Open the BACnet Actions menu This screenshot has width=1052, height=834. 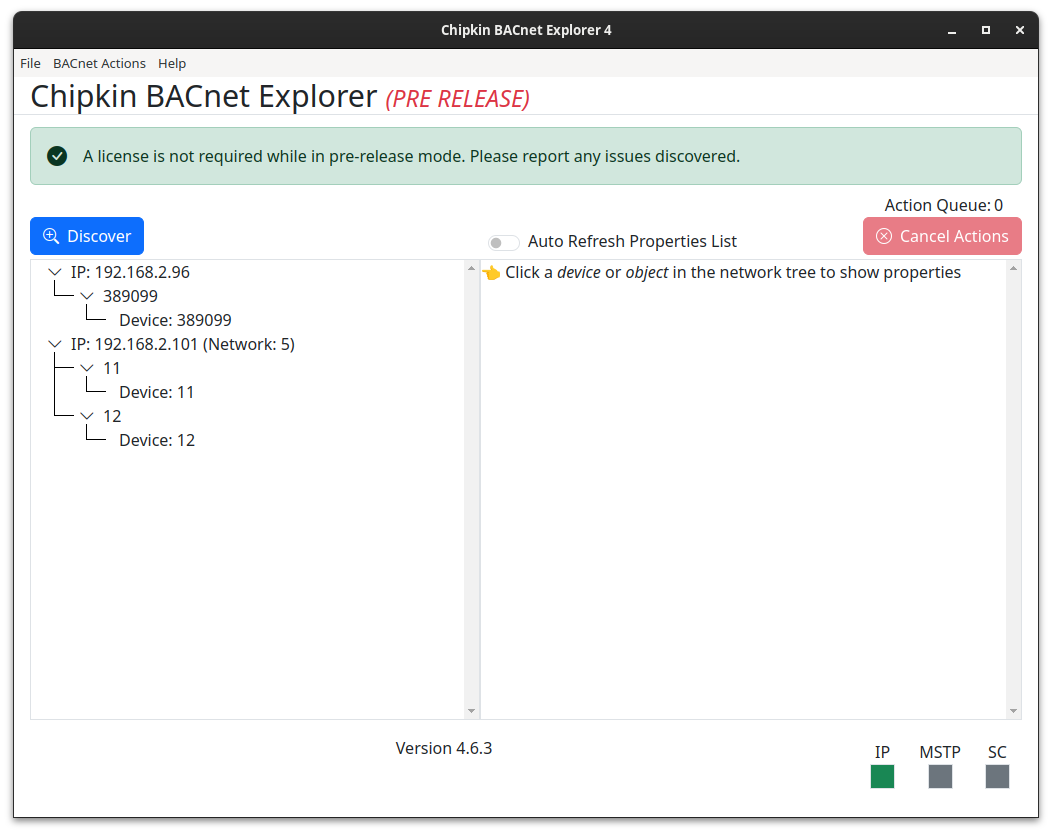point(99,64)
